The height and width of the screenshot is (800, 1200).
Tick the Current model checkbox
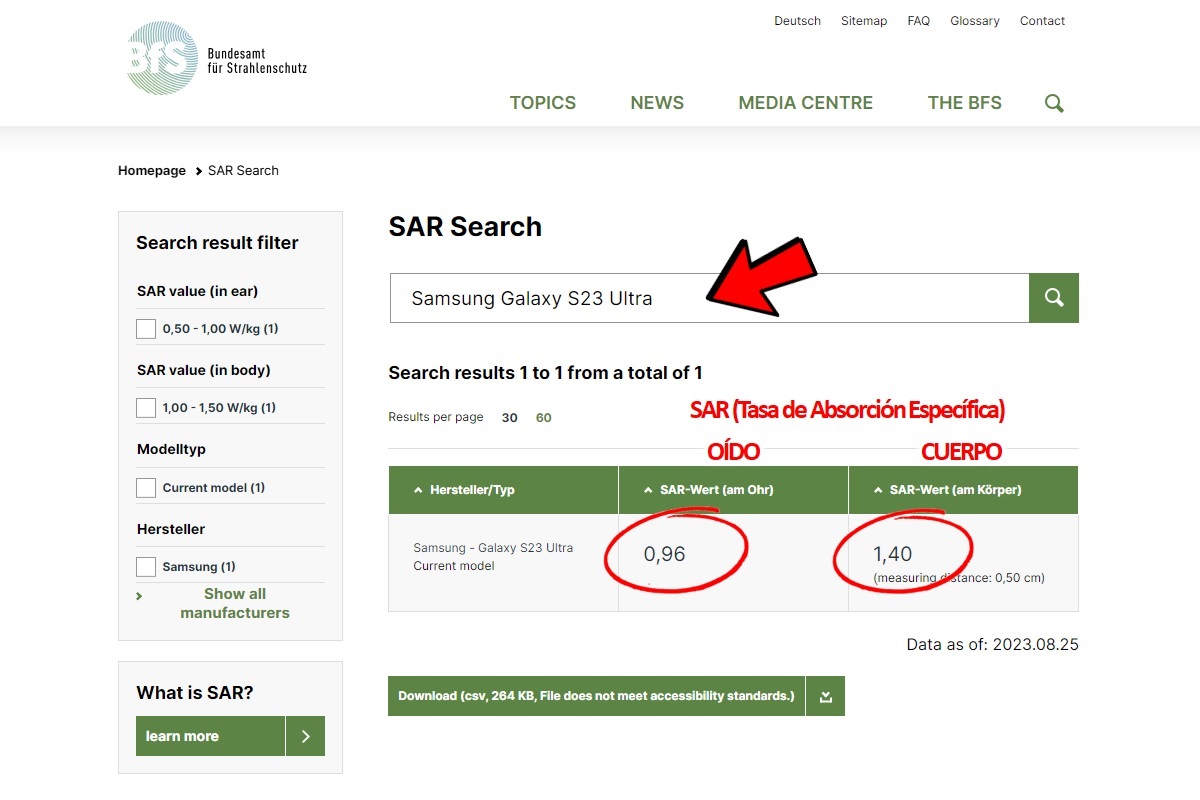tap(146, 488)
